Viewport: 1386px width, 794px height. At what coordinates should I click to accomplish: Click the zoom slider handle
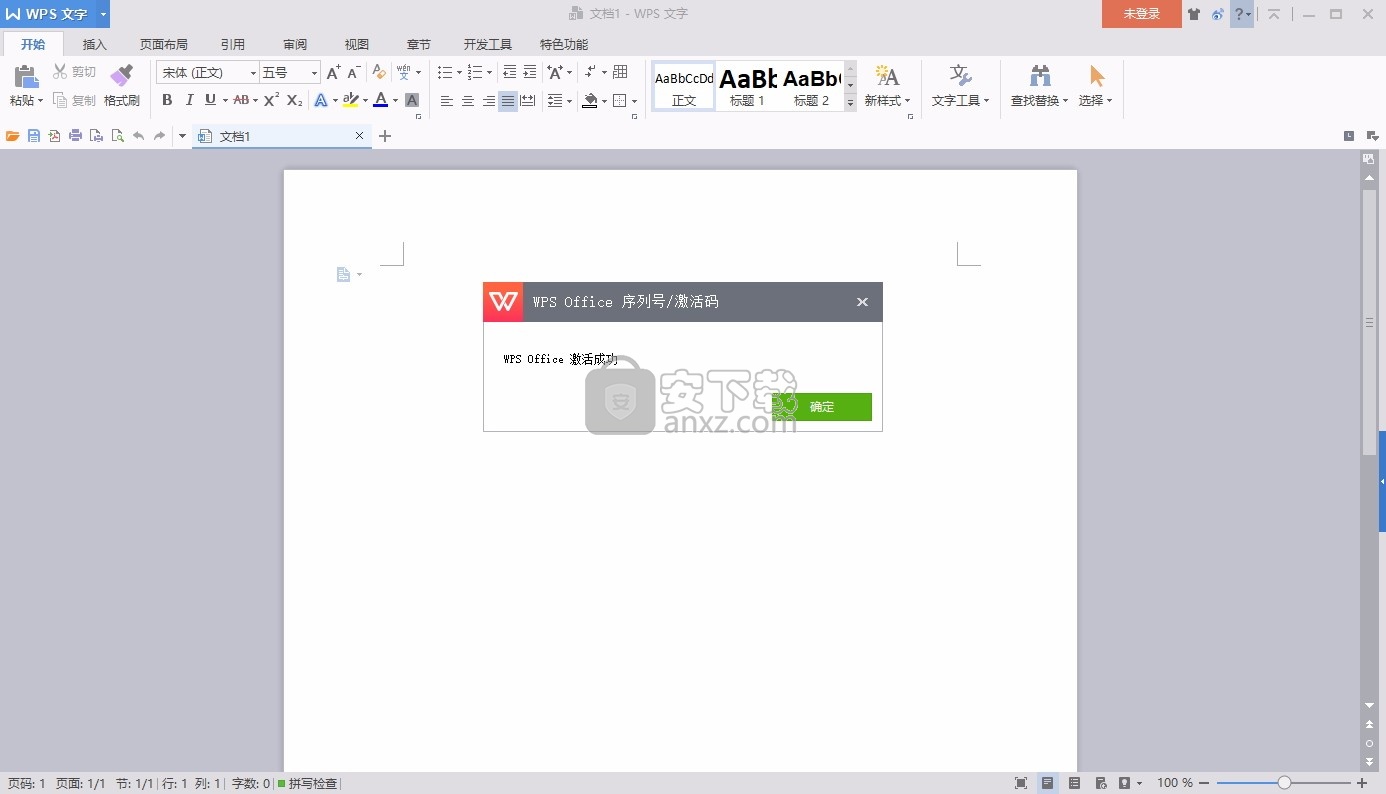pos(1284,783)
